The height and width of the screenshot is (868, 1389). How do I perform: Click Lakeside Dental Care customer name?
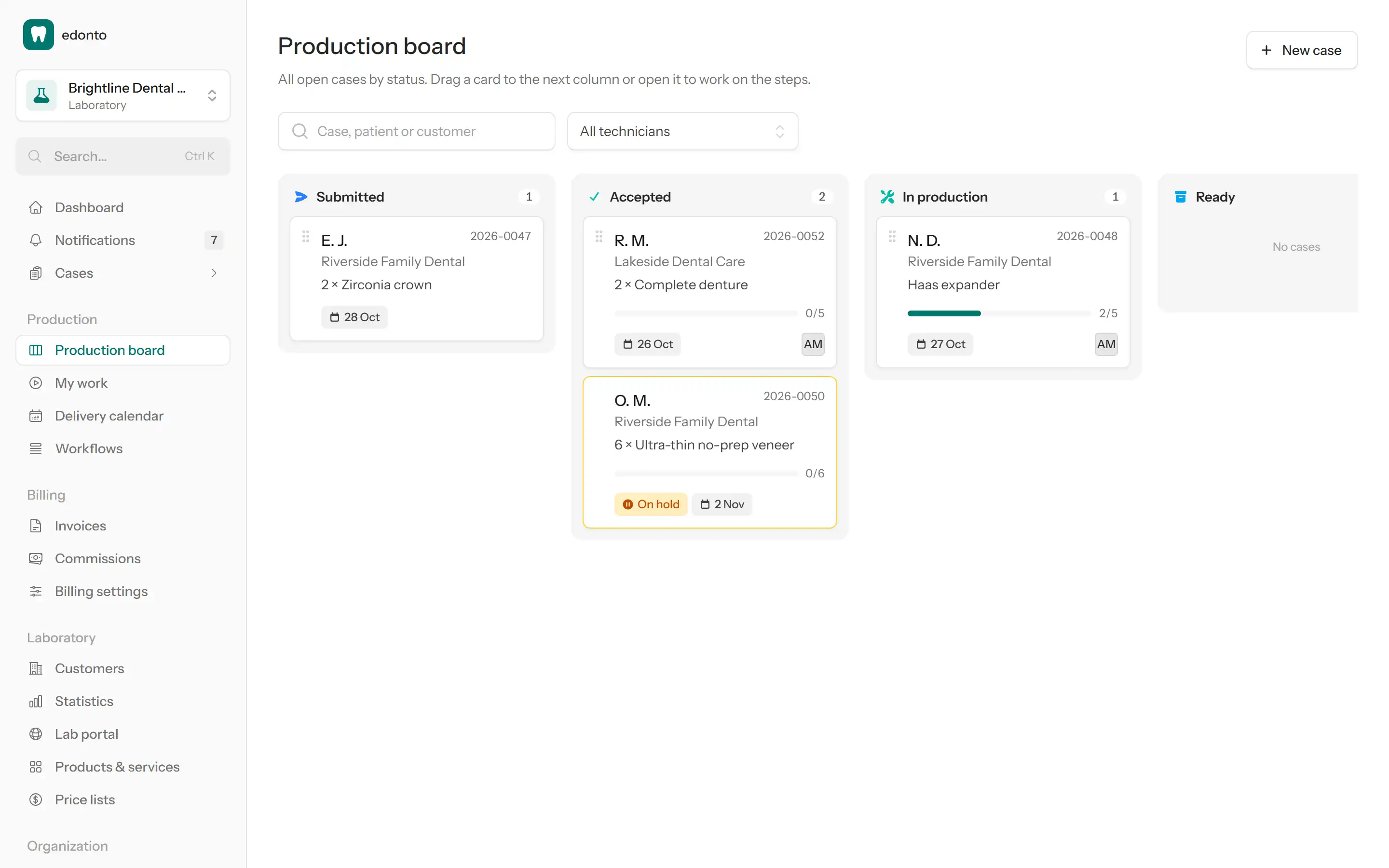(679, 261)
